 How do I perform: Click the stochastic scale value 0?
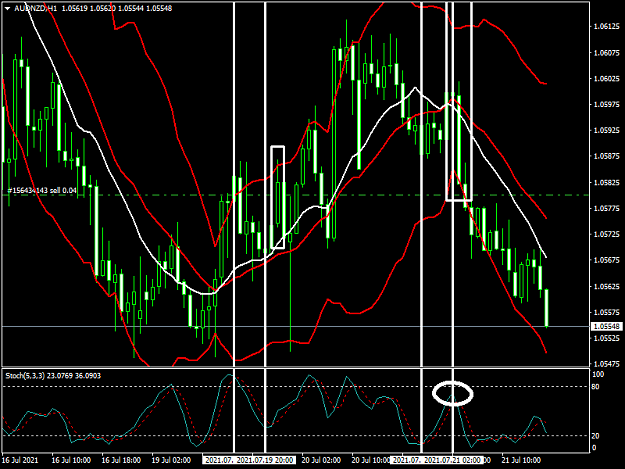pos(594,448)
